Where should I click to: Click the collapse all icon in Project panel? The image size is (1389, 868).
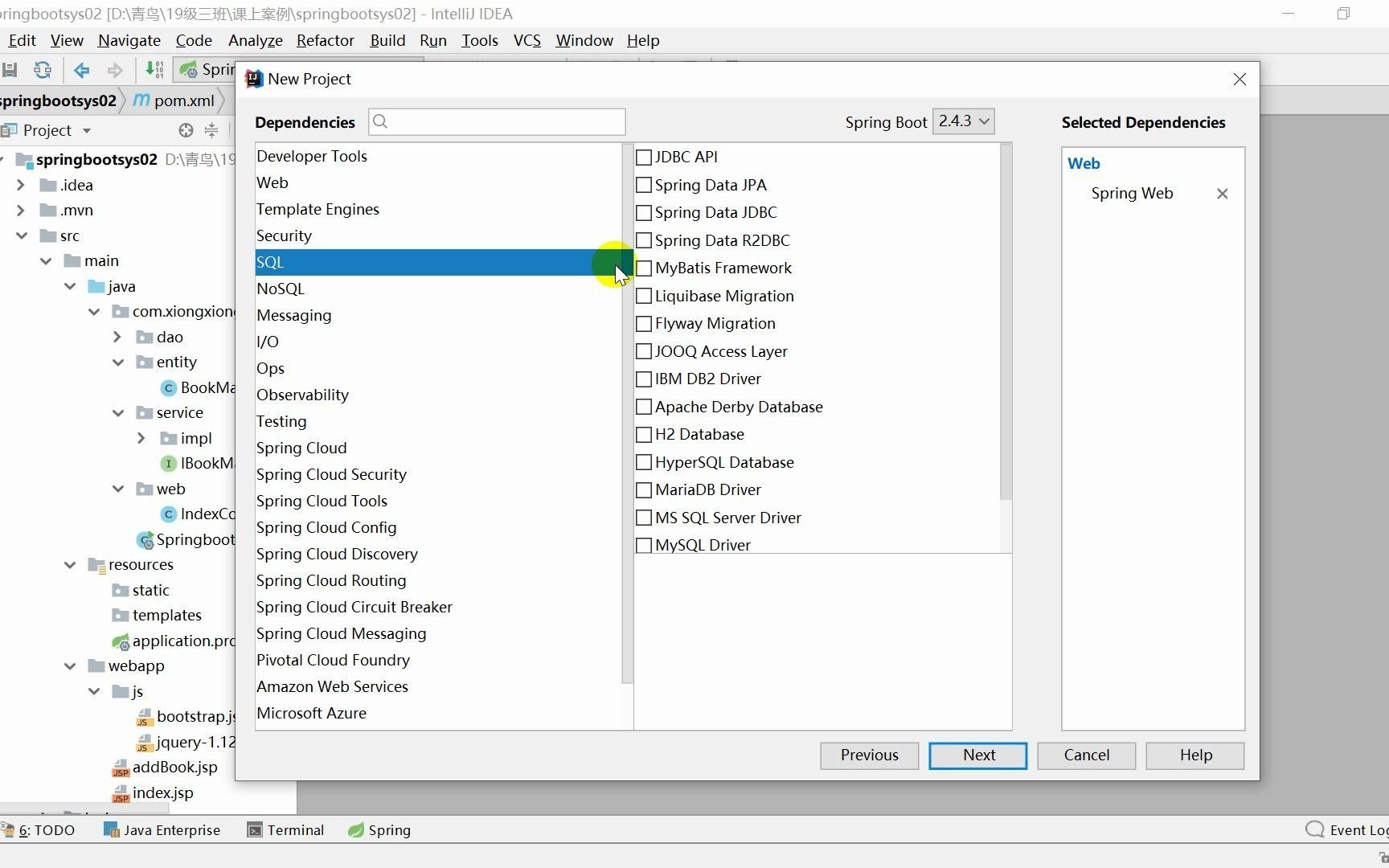pyautogui.click(x=211, y=130)
